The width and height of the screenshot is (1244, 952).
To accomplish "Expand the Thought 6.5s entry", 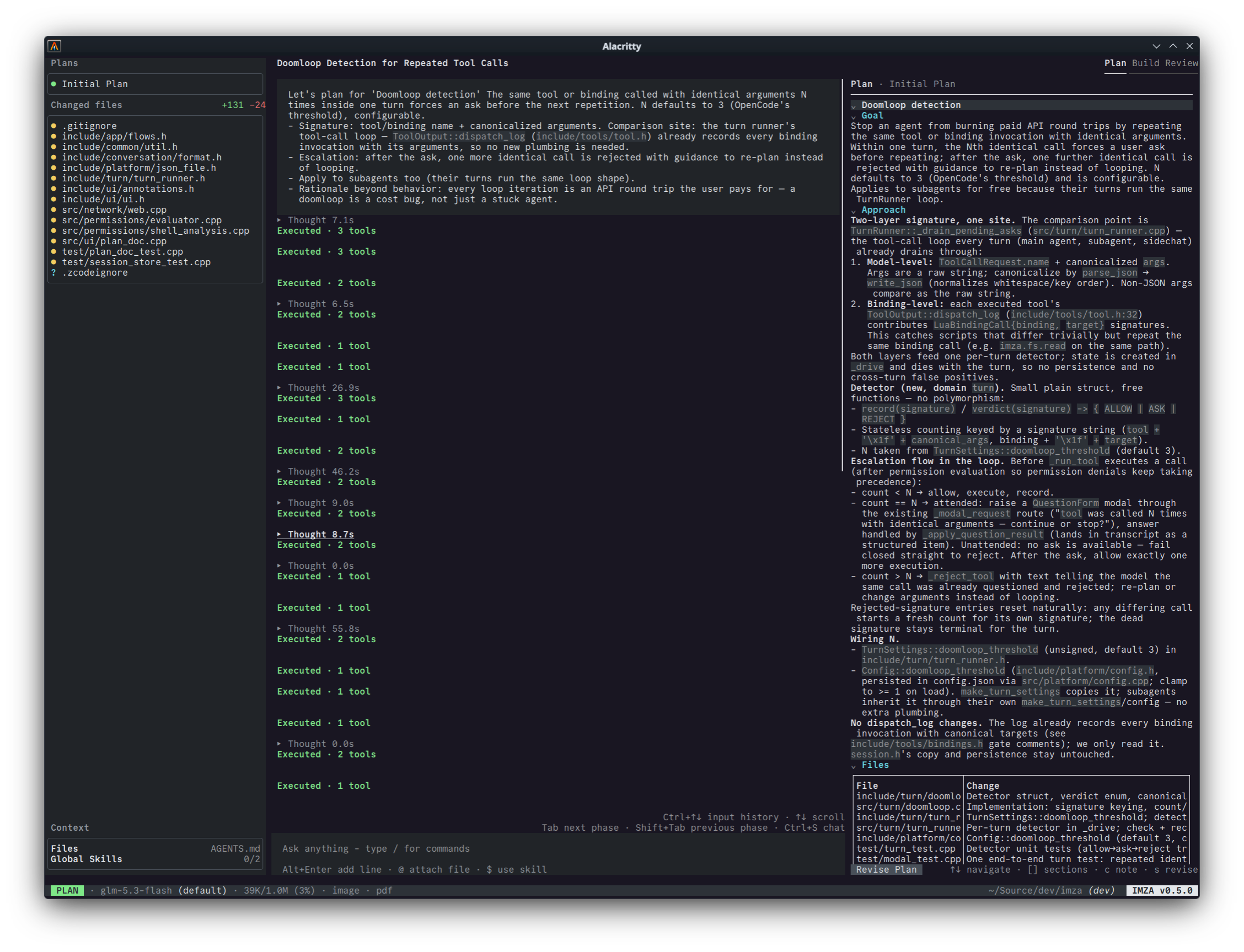I will click(x=315, y=304).
